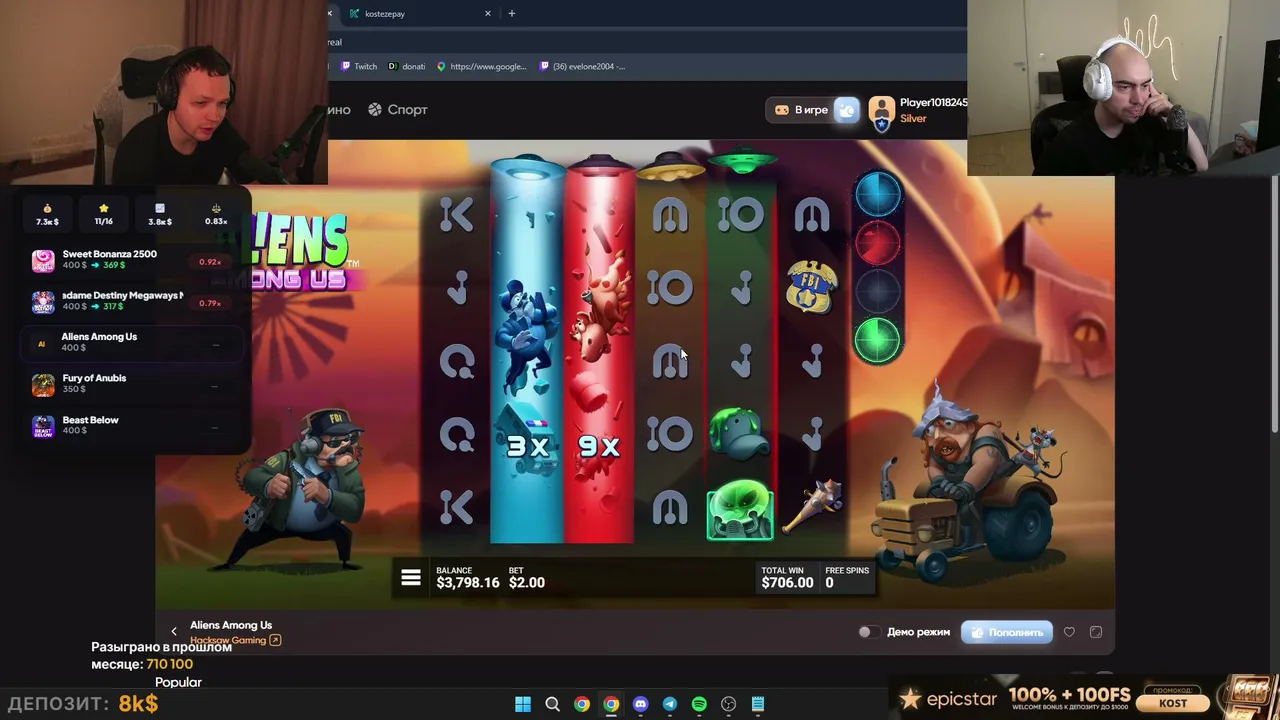The height and width of the screenshot is (720, 1280).
Task: Click the spiked bat symbol on reels
Action: (x=814, y=507)
